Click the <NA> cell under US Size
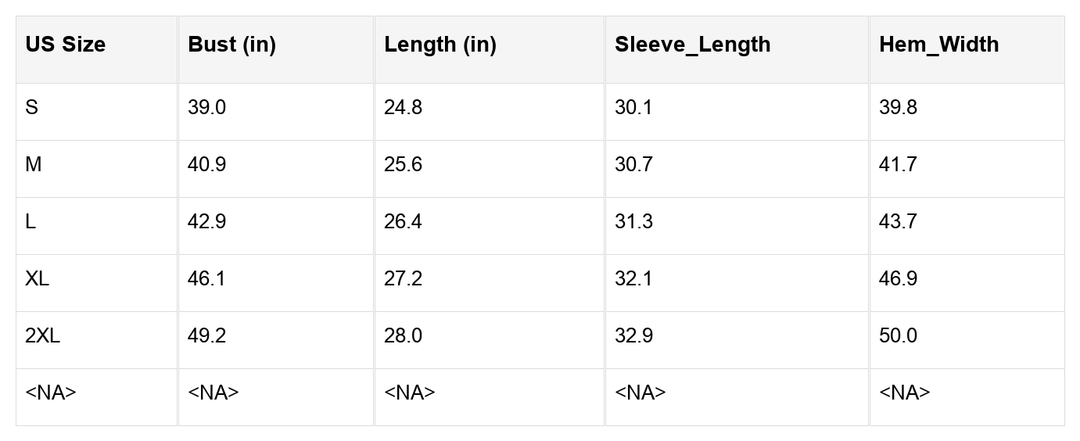 [51, 393]
